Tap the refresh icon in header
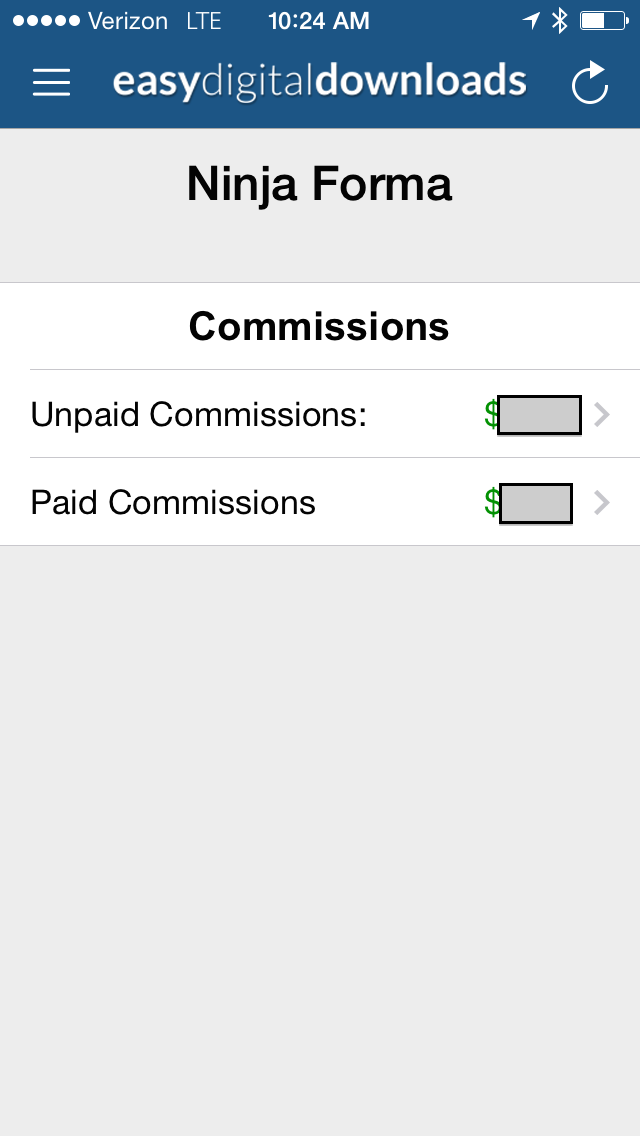Screen dimensions: 640x1136 coord(590,83)
